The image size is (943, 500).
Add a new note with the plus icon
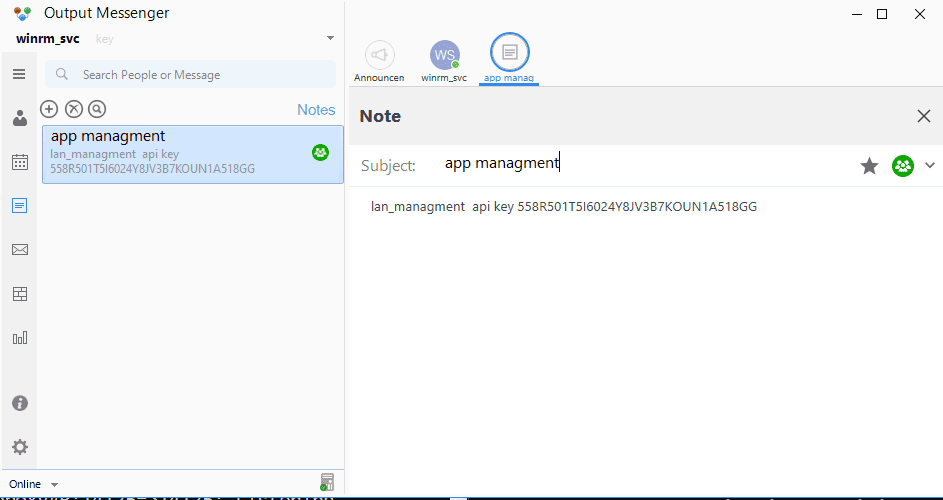[x=49, y=109]
